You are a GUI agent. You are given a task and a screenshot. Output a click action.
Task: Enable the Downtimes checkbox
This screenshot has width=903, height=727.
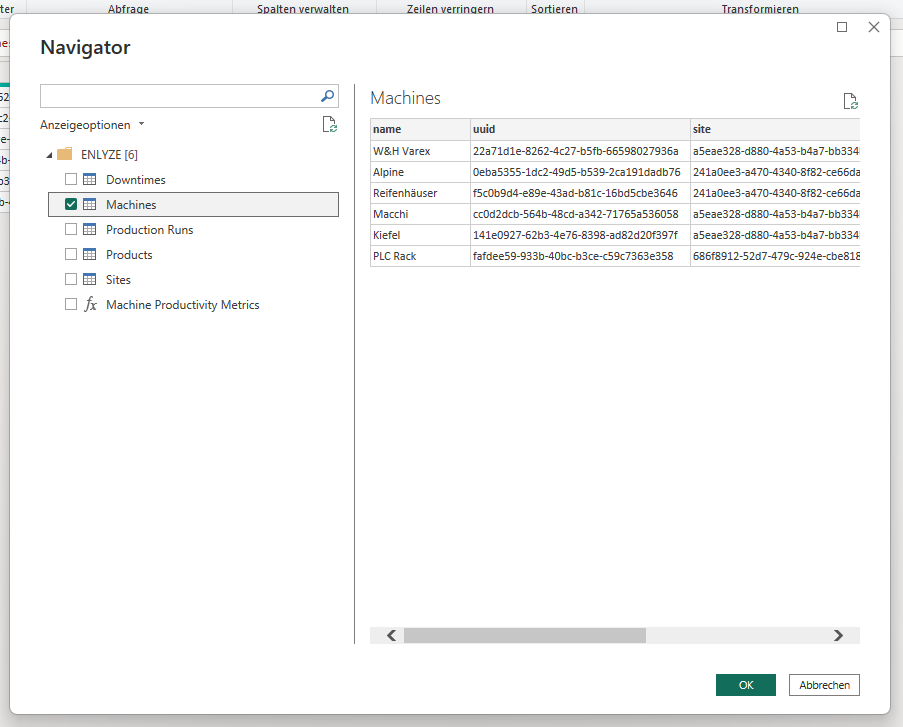pos(71,179)
